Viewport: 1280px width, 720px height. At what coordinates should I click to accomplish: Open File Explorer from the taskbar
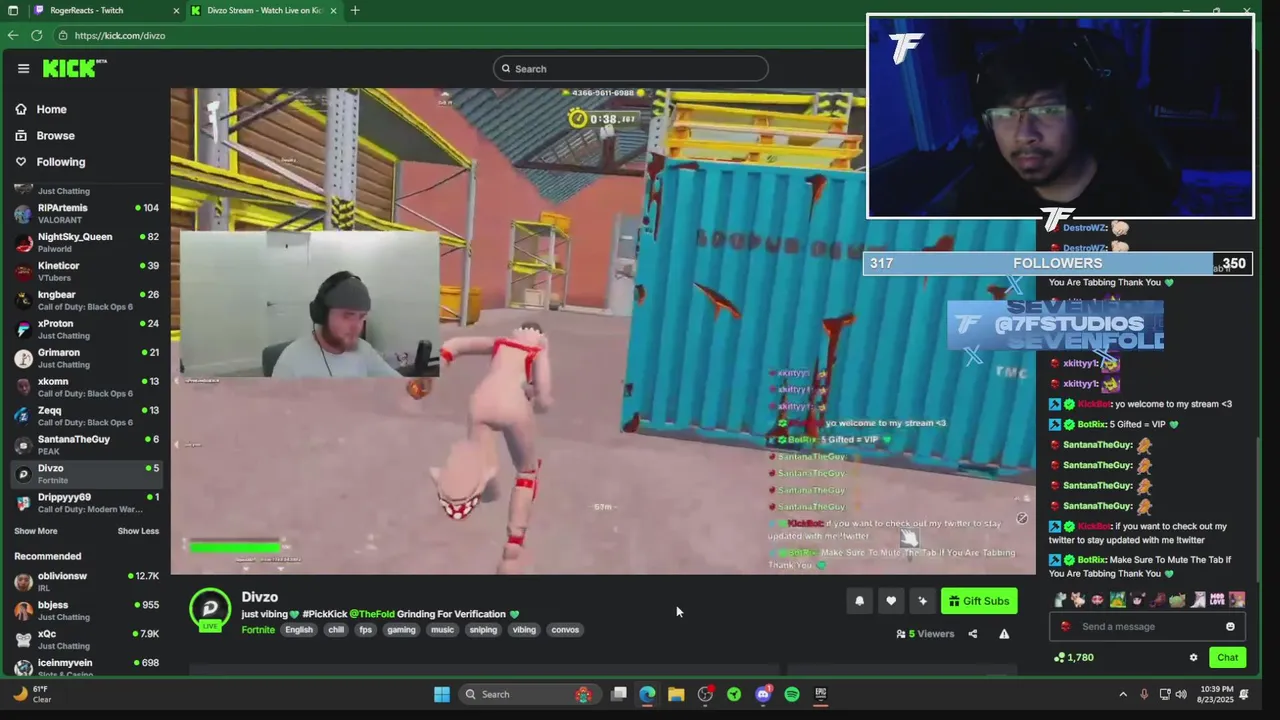tap(676, 694)
